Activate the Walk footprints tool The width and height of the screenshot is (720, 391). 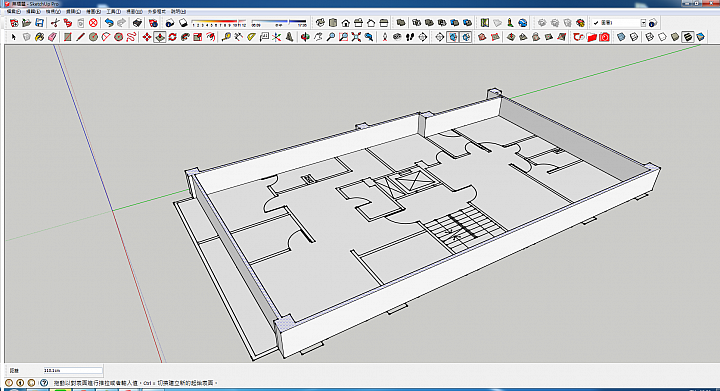click(x=410, y=37)
